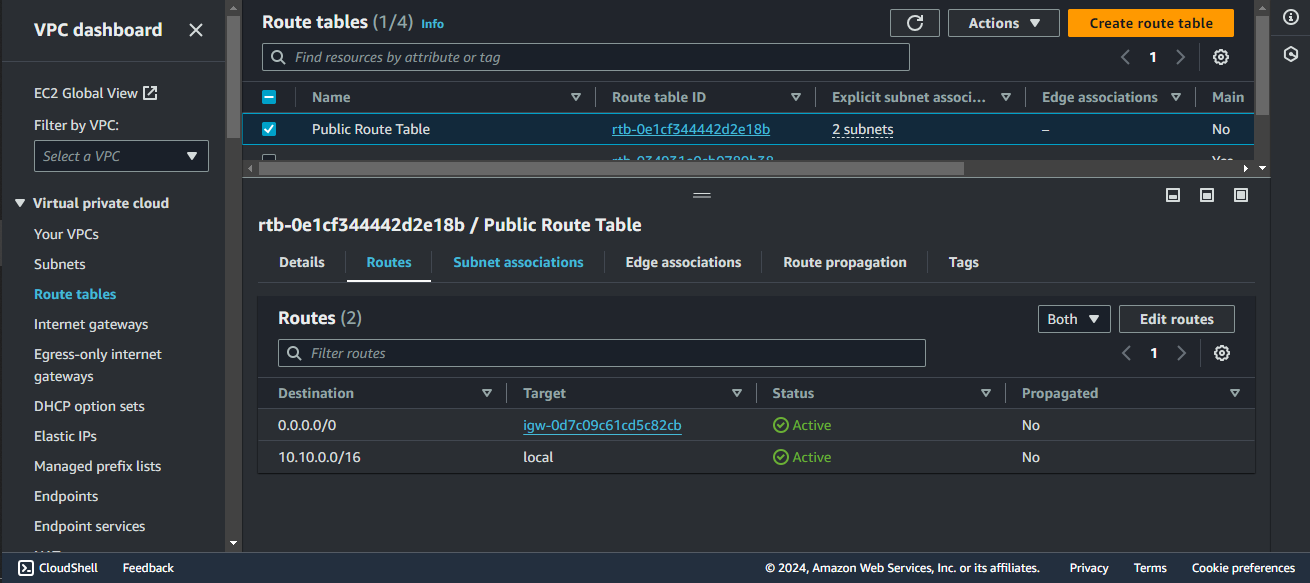Click Create route table button

coord(1151,23)
